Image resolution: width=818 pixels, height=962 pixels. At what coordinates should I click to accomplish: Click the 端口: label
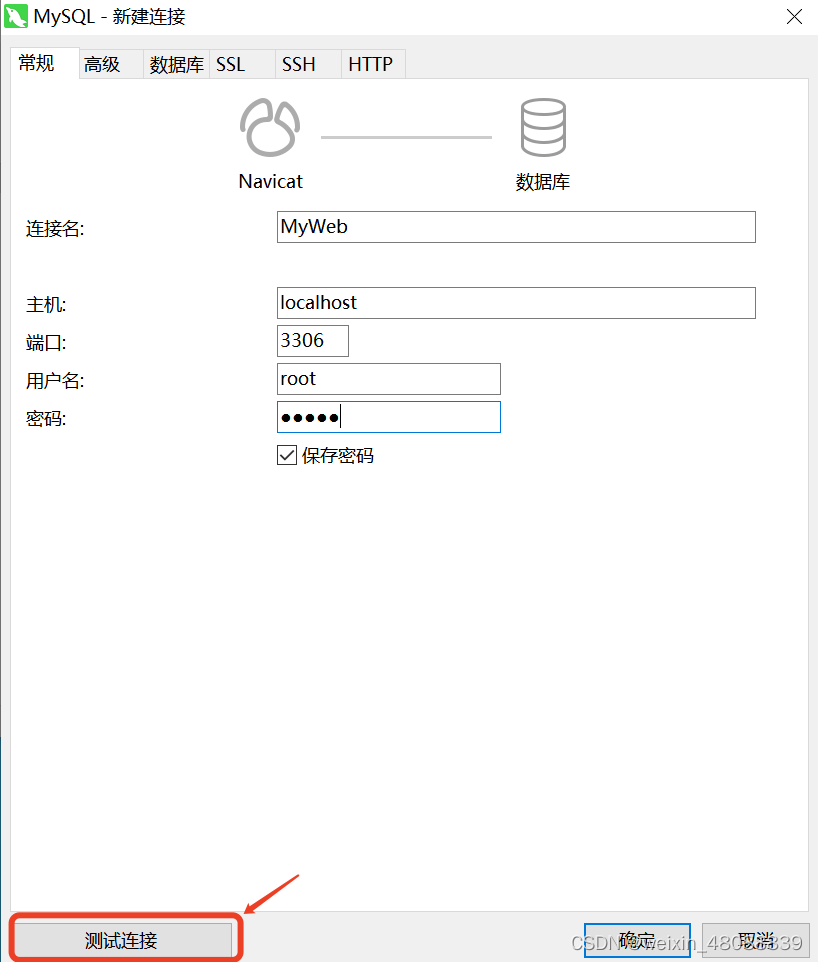coord(46,343)
